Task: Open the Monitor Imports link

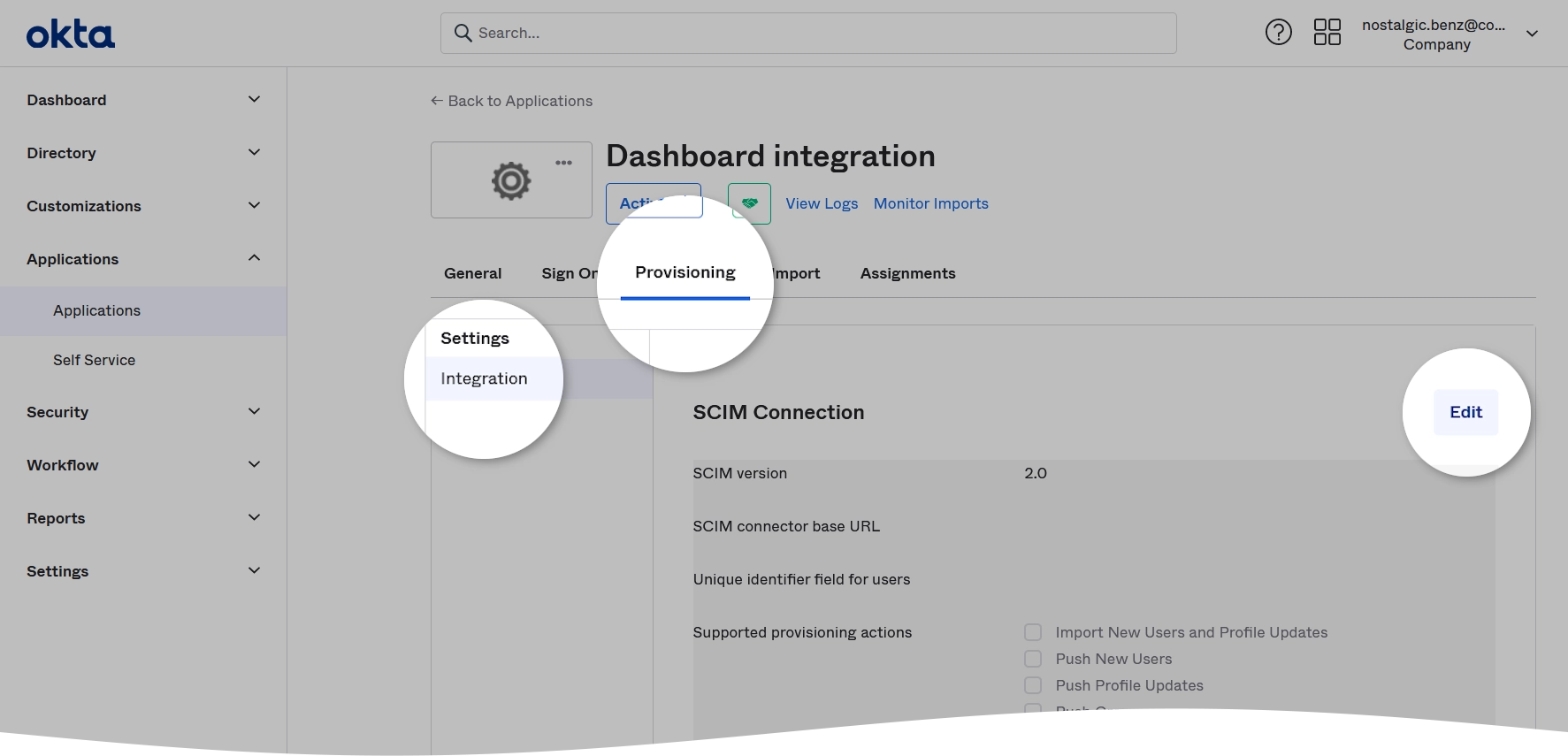Action: coord(930,203)
